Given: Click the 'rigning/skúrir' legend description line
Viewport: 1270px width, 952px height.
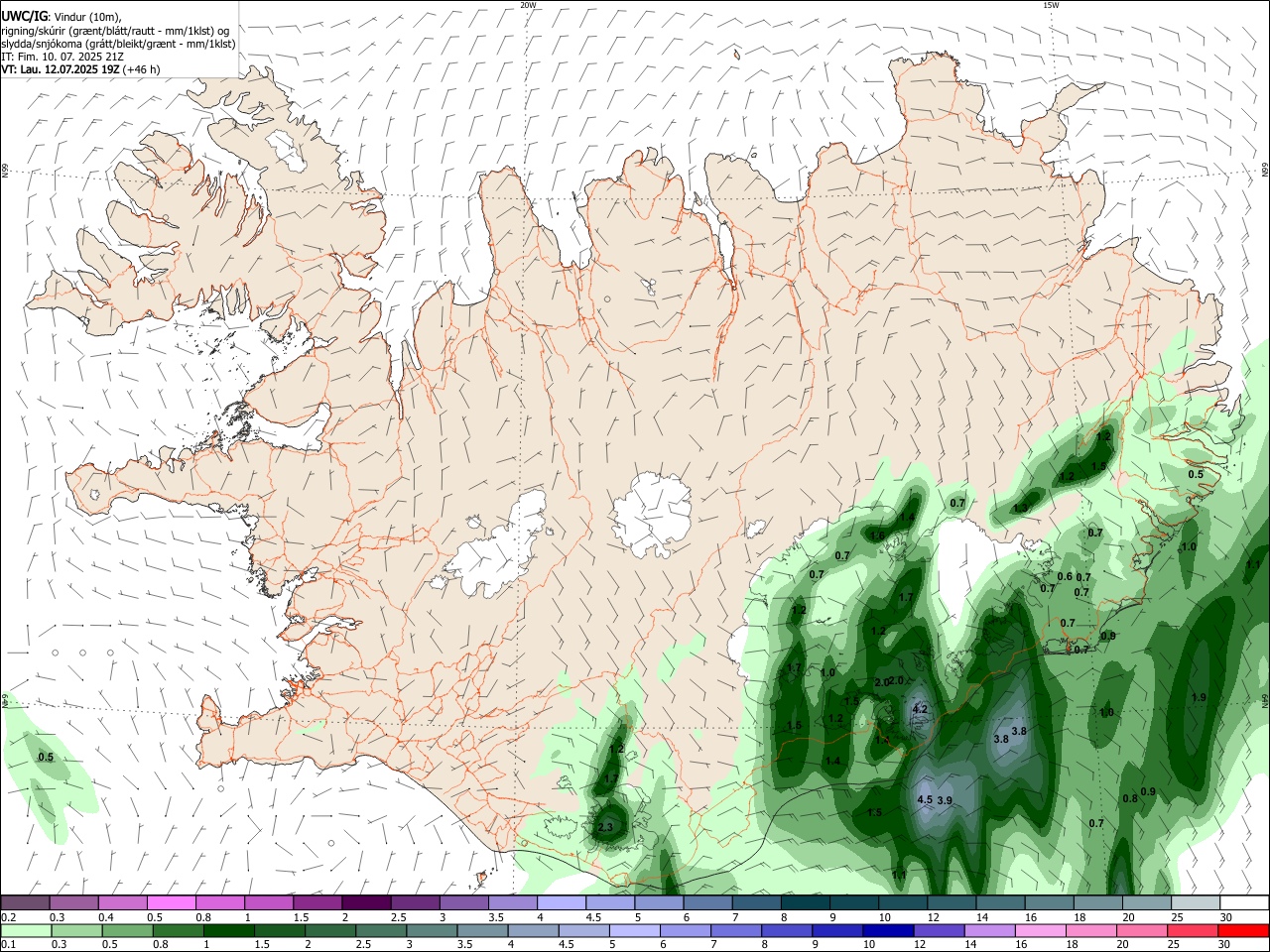Looking at the screenshot, I should (115, 31).
